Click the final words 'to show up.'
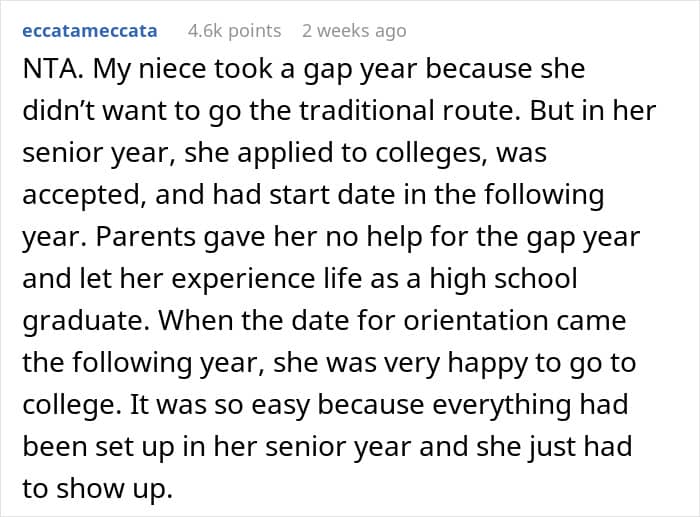 click(x=97, y=489)
